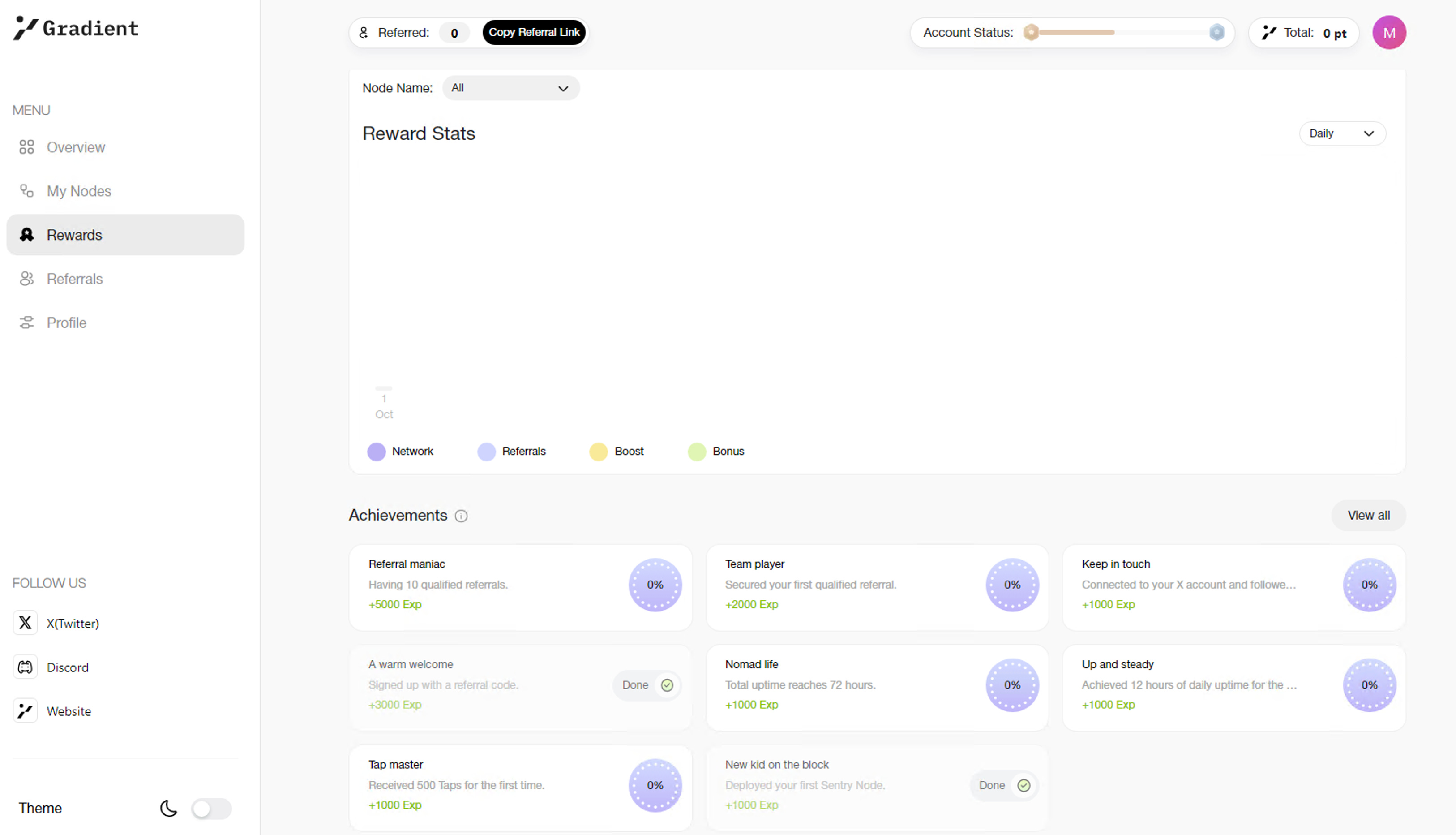Click the Team player title

[x=755, y=564]
